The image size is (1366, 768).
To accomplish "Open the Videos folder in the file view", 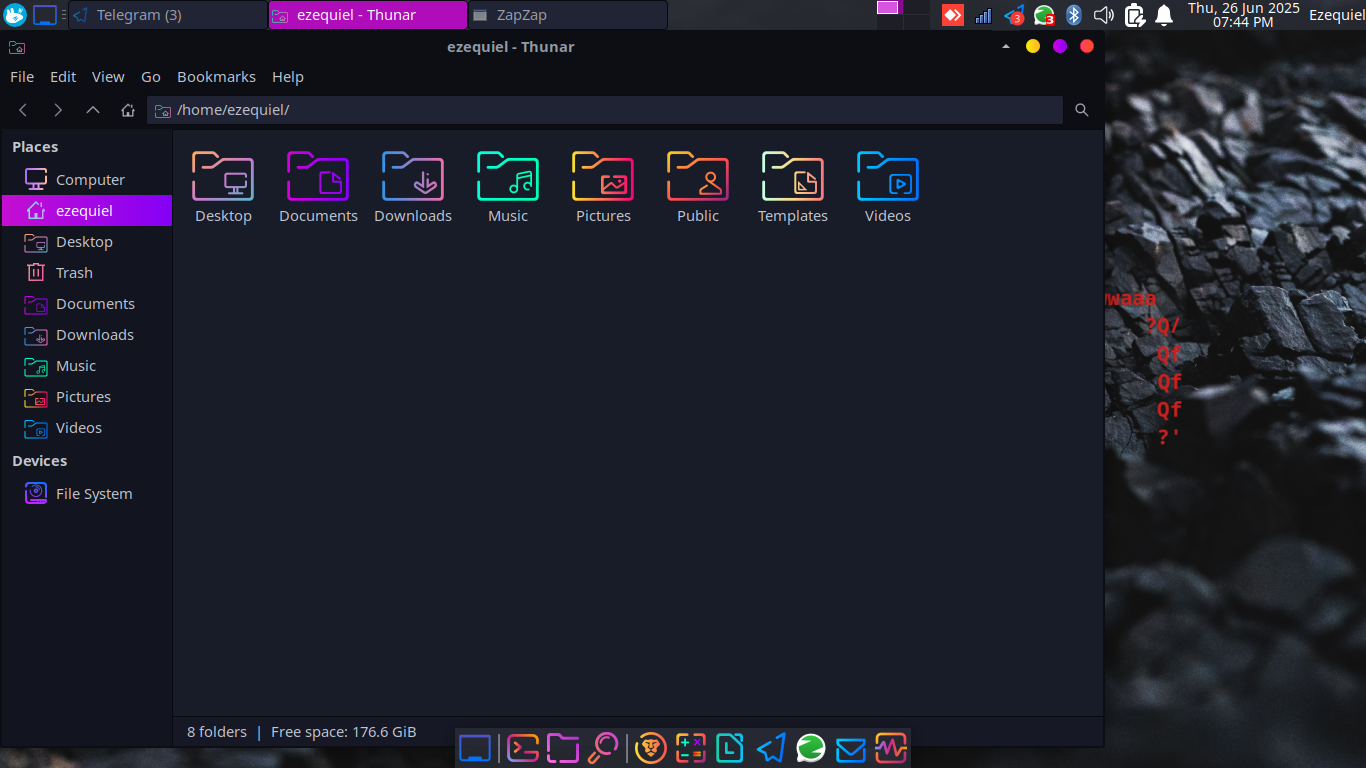I will point(888,188).
